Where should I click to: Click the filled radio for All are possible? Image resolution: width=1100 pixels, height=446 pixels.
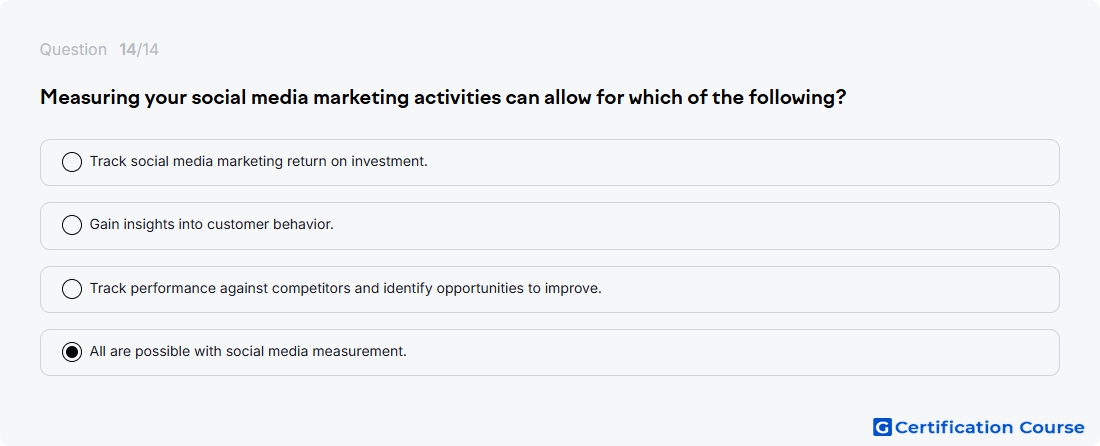click(x=72, y=352)
